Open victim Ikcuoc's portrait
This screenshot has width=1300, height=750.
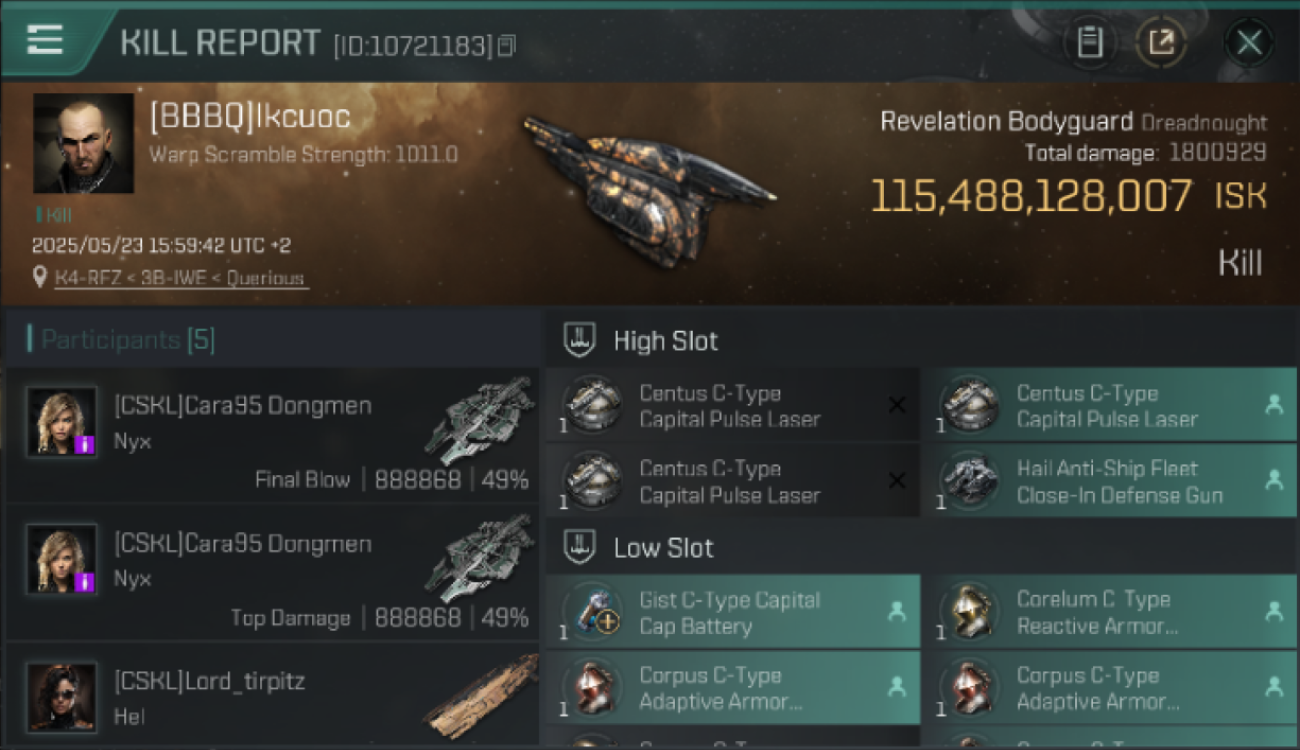[84, 143]
